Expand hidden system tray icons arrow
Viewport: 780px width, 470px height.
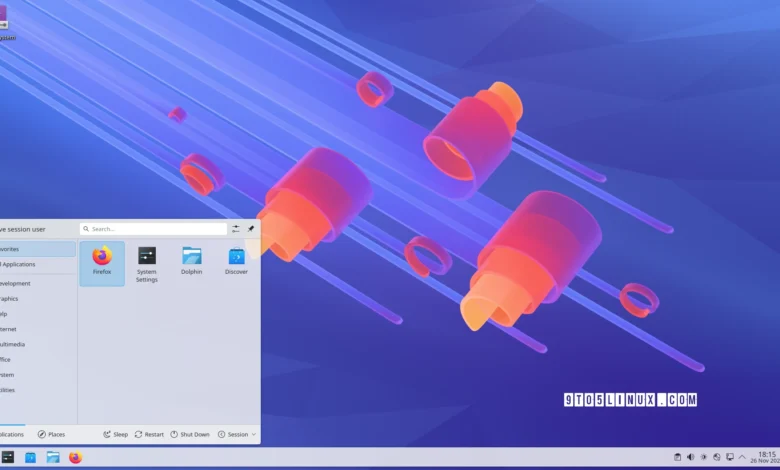point(742,457)
